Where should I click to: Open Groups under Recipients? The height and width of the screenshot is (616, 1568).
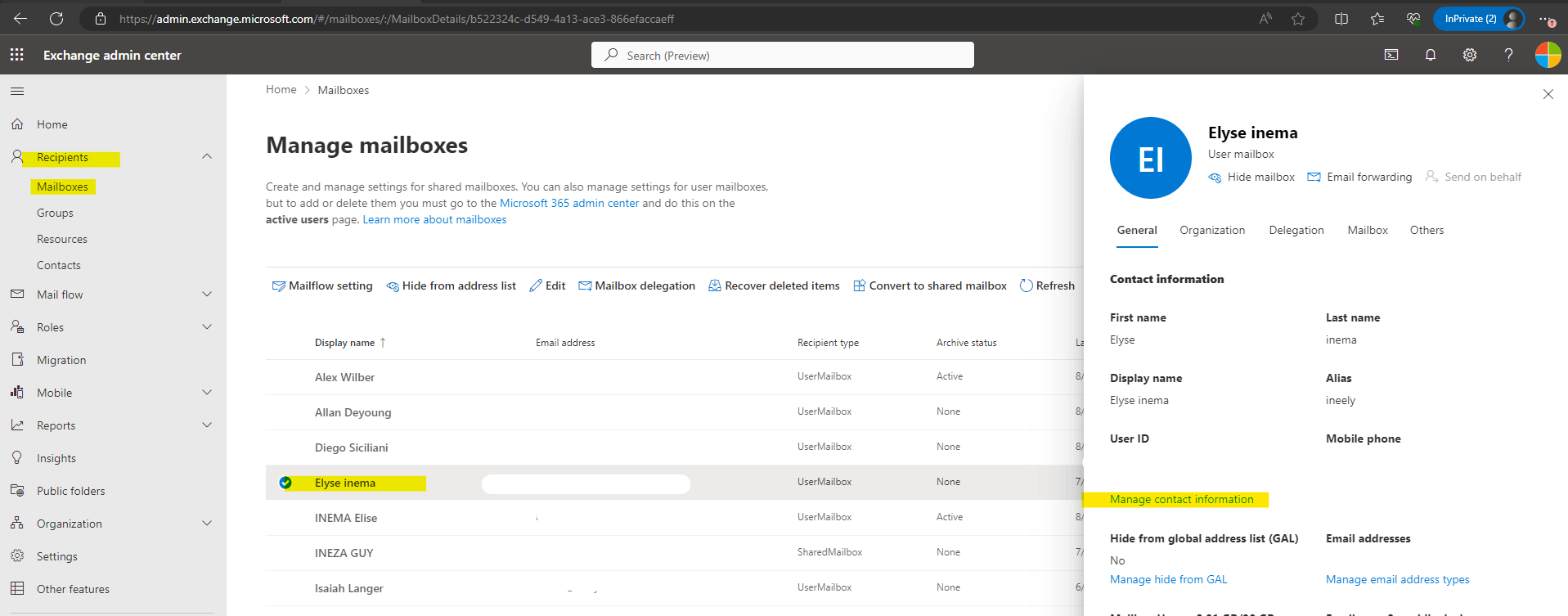pyautogui.click(x=55, y=213)
